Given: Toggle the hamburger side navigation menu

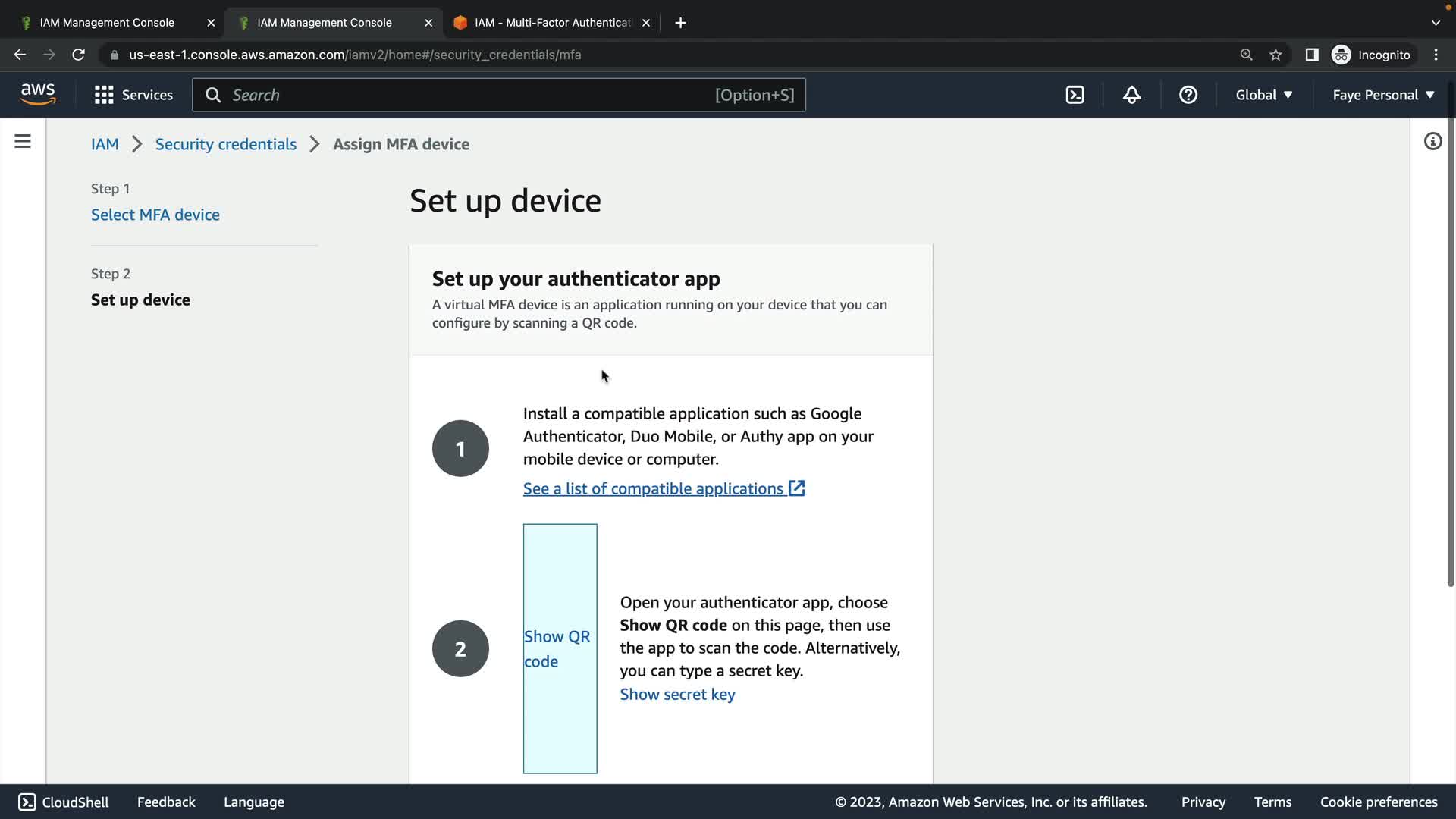Looking at the screenshot, I should (x=23, y=142).
